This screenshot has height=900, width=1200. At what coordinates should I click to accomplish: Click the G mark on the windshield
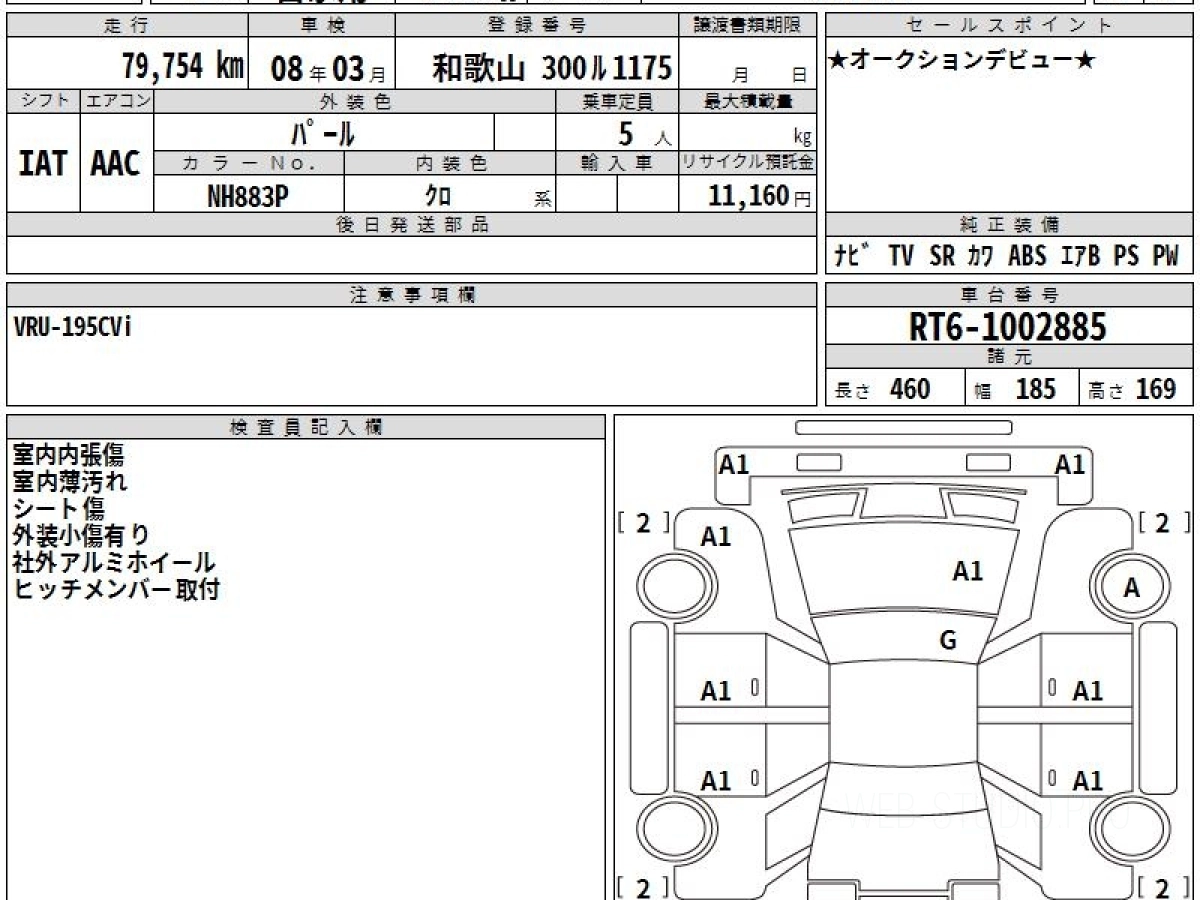[948, 641]
